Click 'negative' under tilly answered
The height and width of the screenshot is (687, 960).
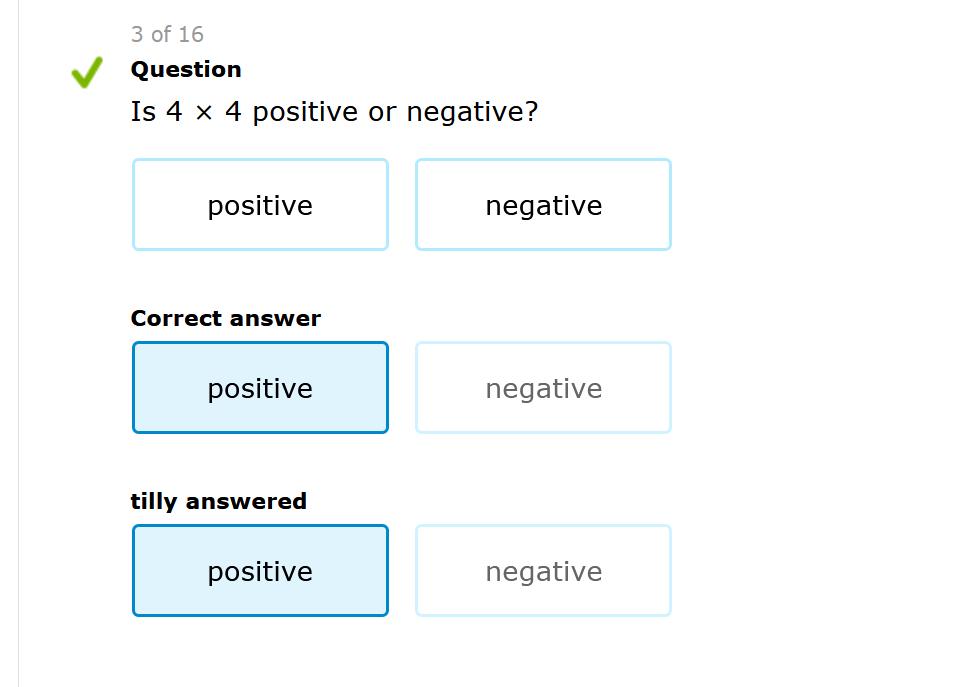point(543,571)
